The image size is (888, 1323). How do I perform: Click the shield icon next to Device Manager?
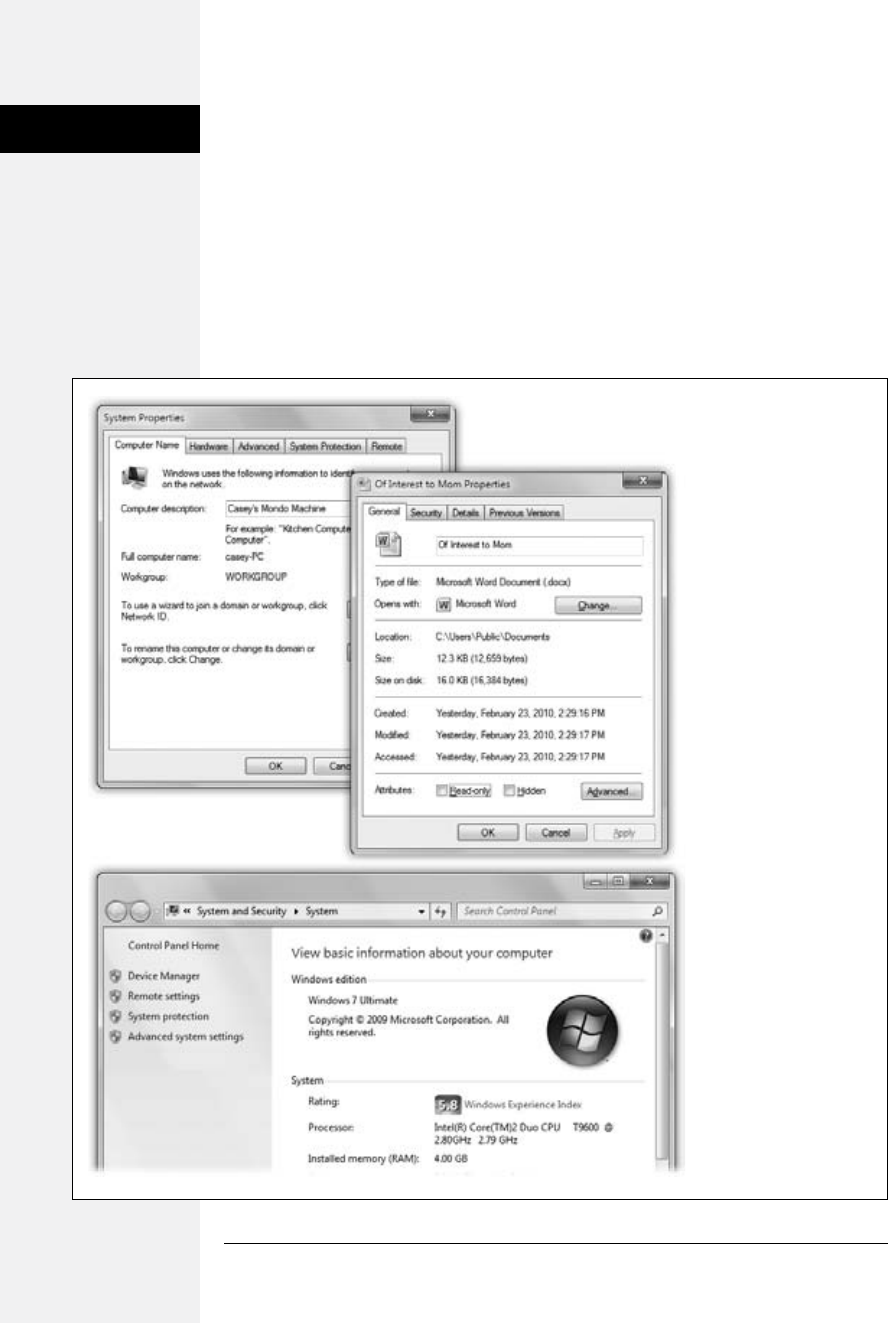click(116, 976)
